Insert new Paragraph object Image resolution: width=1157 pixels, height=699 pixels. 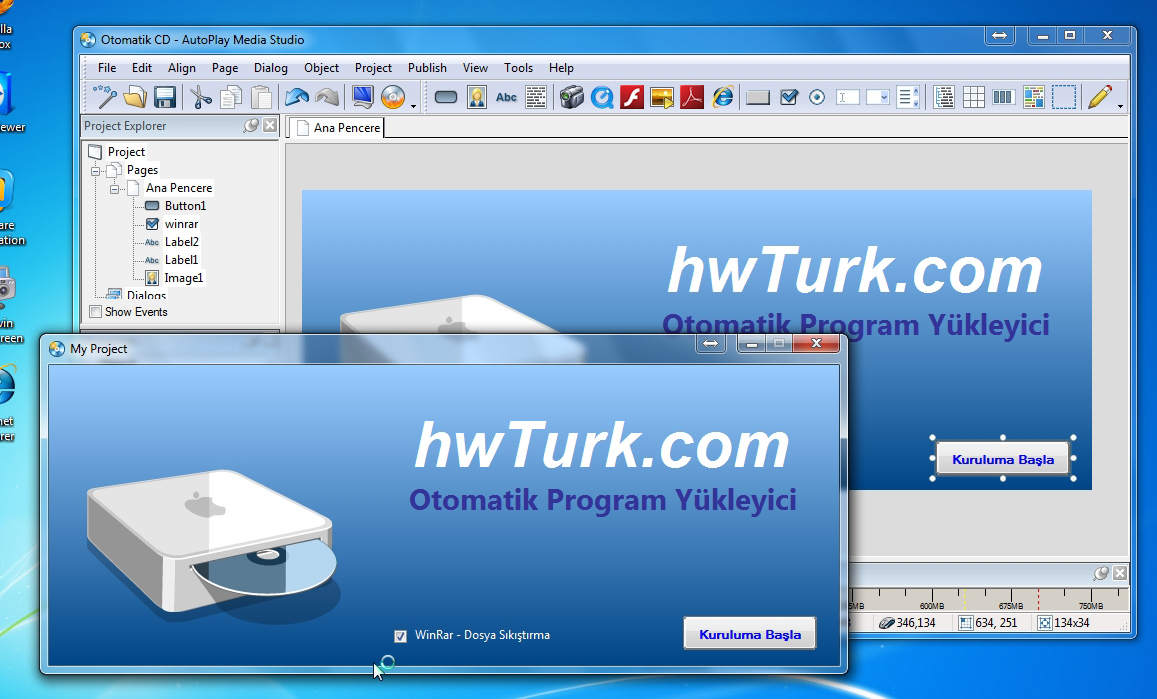pos(536,97)
